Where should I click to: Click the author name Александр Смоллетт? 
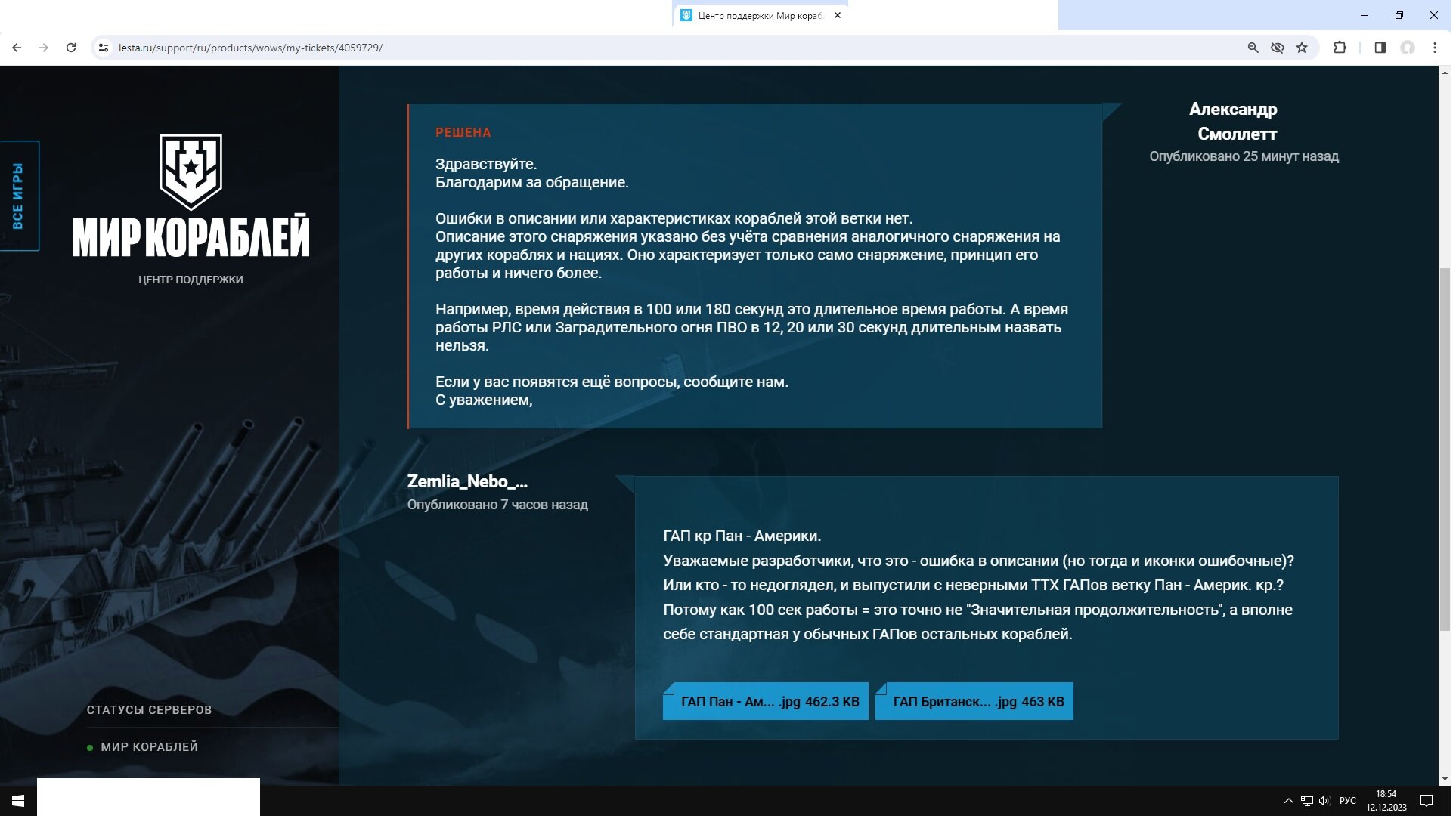point(1235,122)
